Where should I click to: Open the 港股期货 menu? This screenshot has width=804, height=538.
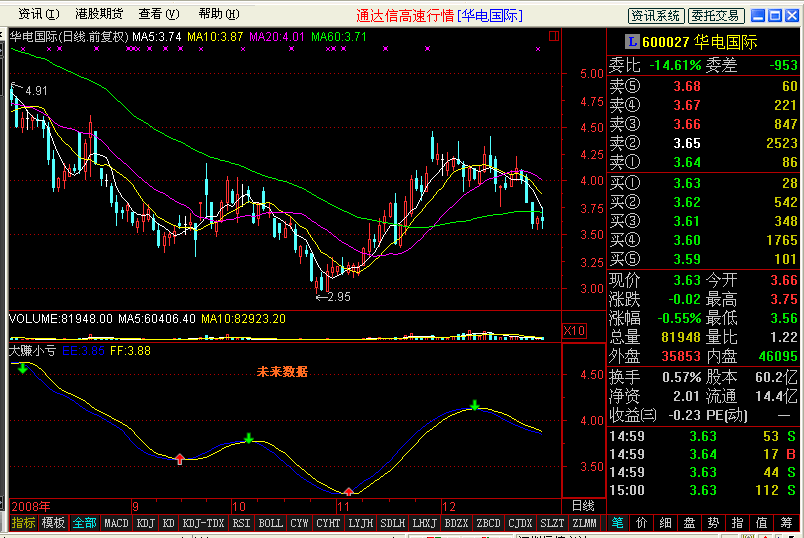tap(99, 14)
